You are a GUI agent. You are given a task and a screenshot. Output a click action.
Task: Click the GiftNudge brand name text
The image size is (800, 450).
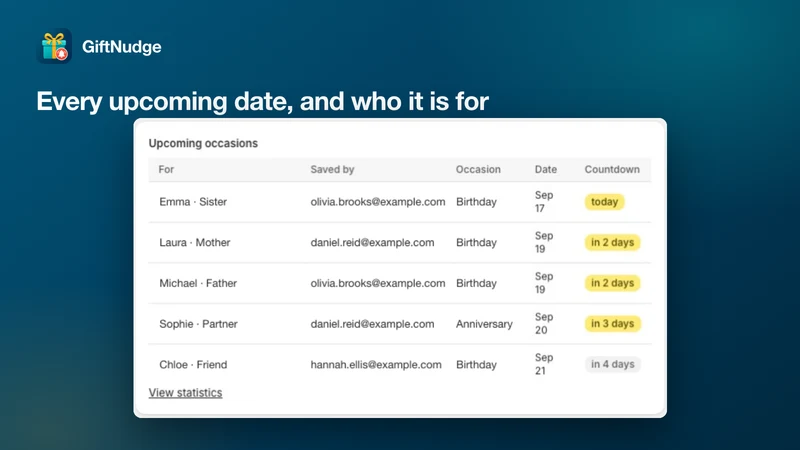[x=121, y=47]
